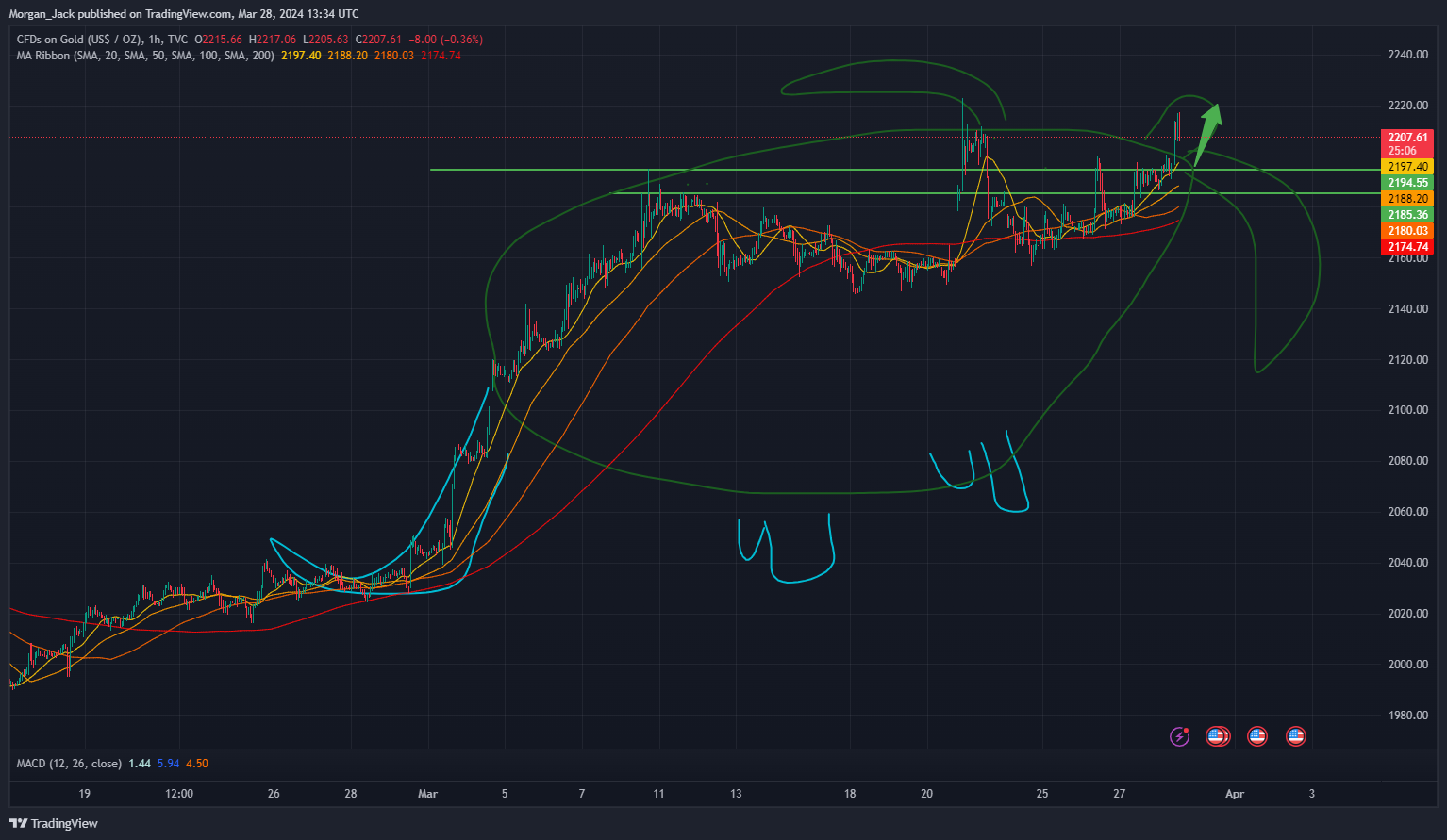Click the 19 date label on time axis
Image resolution: width=1447 pixels, height=840 pixels.
coord(84,794)
